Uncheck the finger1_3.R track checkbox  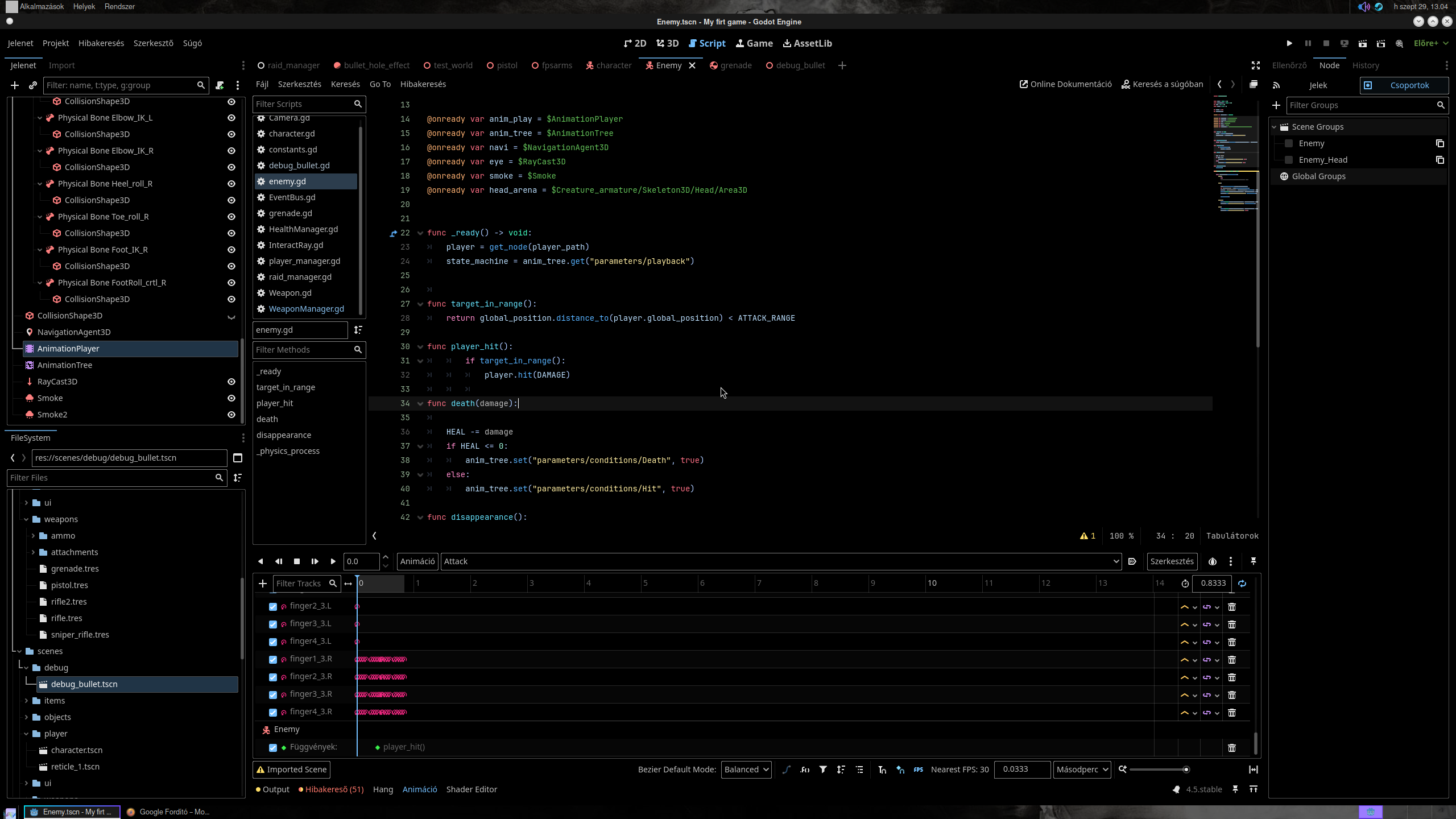pyautogui.click(x=273, y=660)
